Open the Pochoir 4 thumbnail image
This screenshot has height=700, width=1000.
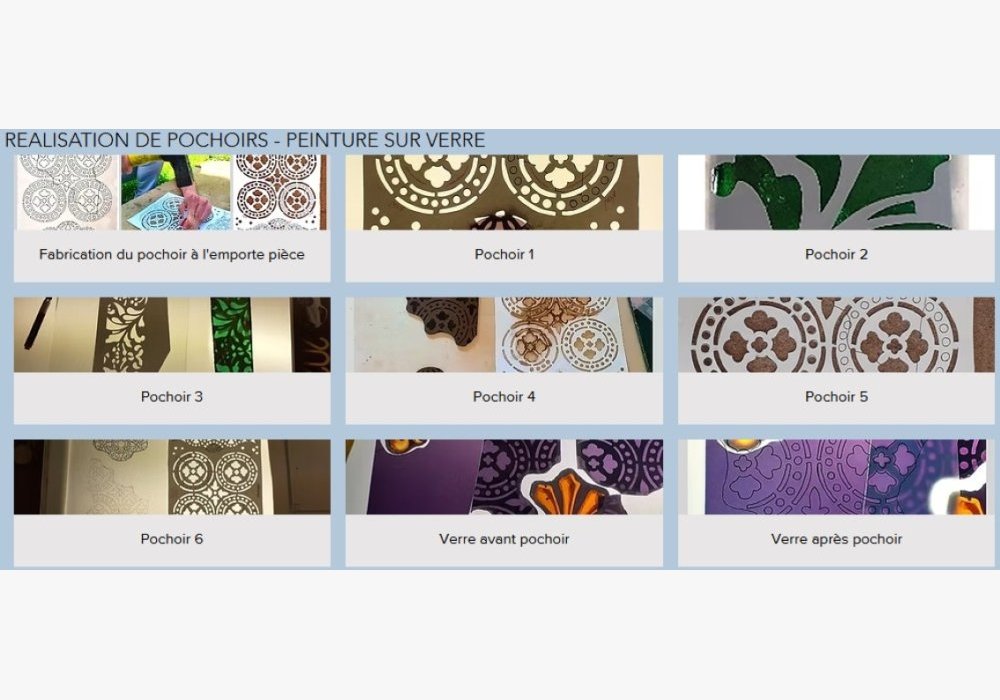(504, 335)
